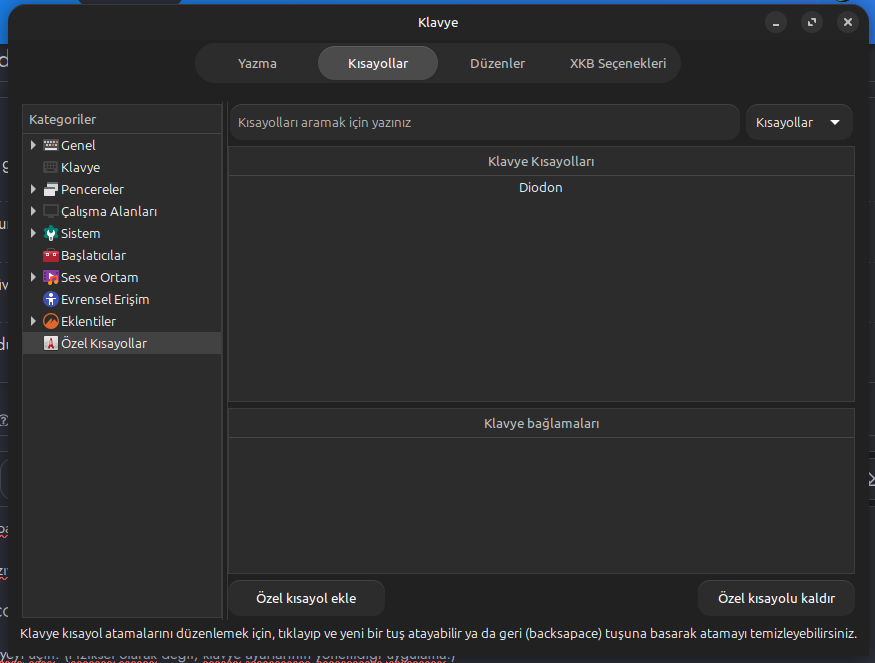Choose the Evrensel Erişim category label
Screen dimensions: 875x663
(x=105, y=299)
